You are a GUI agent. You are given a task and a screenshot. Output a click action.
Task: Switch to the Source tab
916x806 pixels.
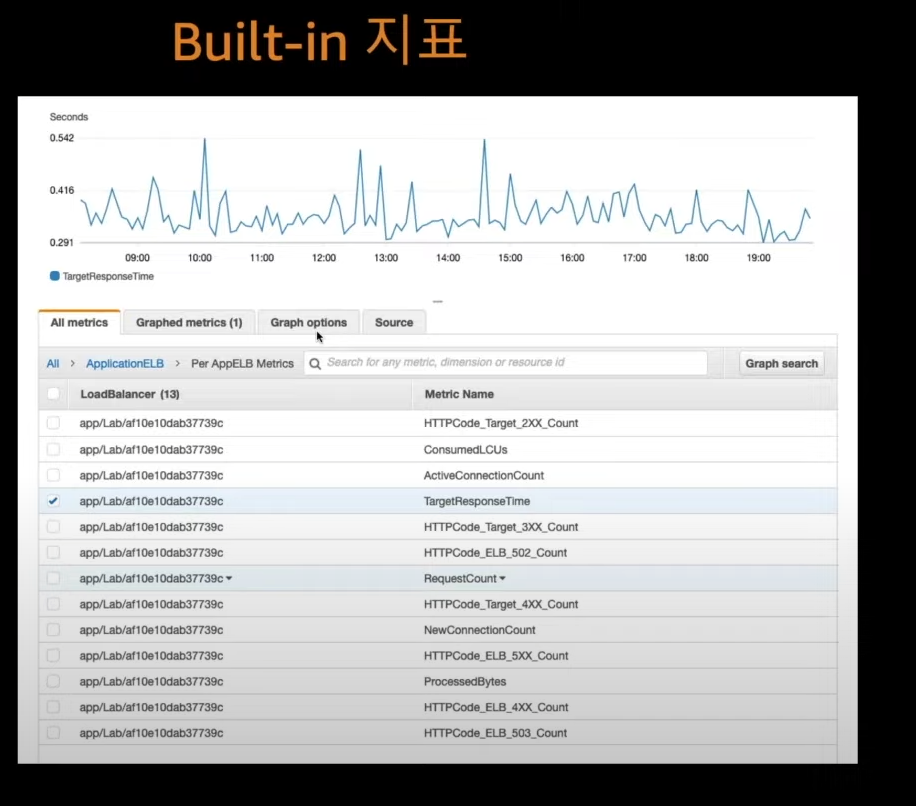point(394,322)
